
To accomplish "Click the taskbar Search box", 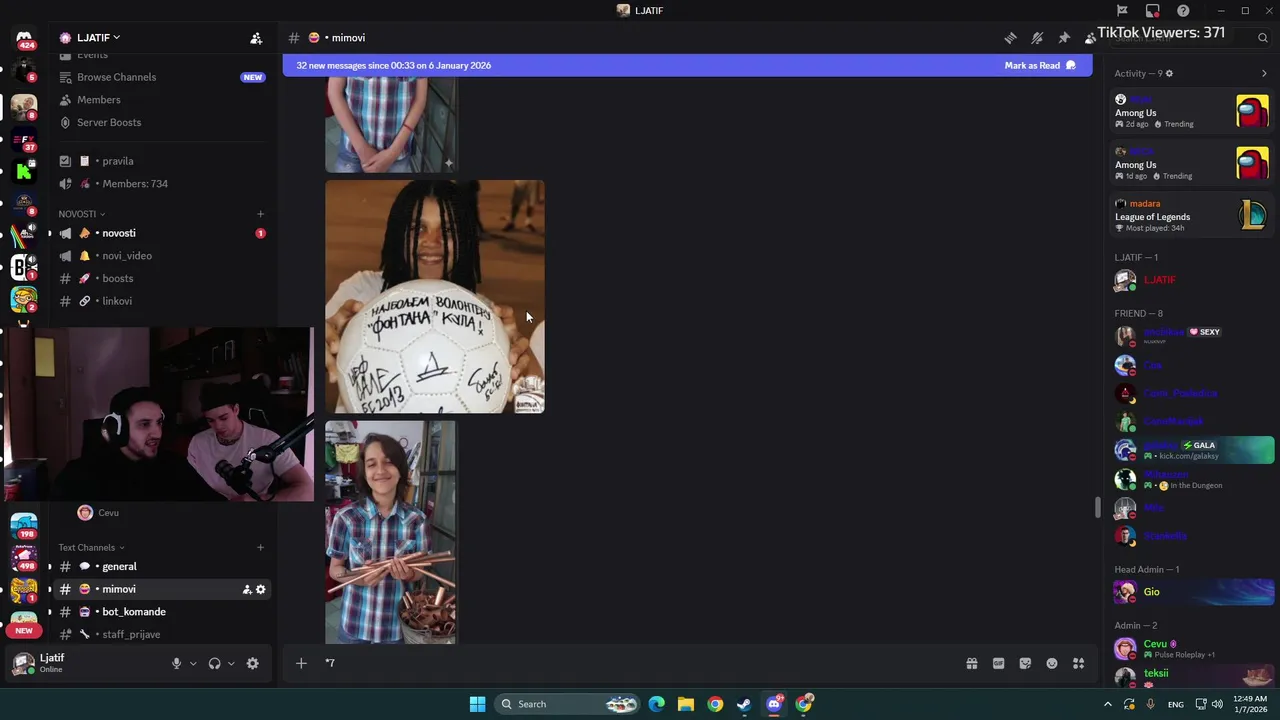I will point(565,704).
